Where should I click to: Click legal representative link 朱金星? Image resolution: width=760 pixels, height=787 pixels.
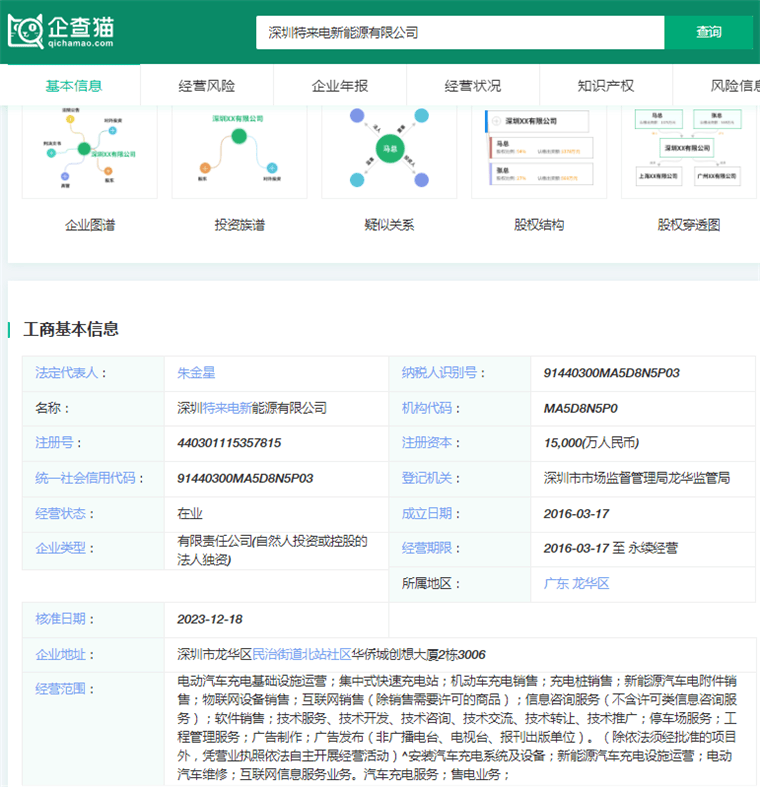click(x=196, y=373)
